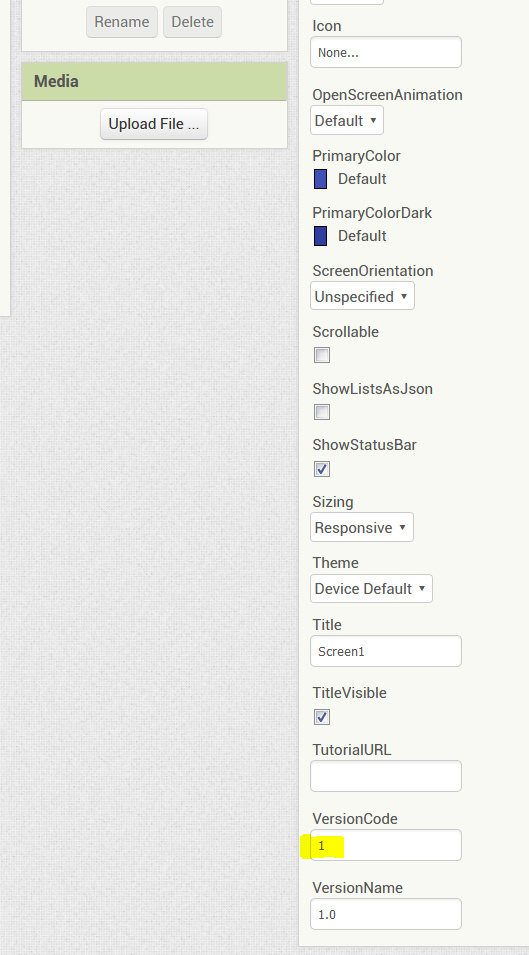Click the PrimaryColor blue swatch

pyautogui.click(x=320, y=179)
